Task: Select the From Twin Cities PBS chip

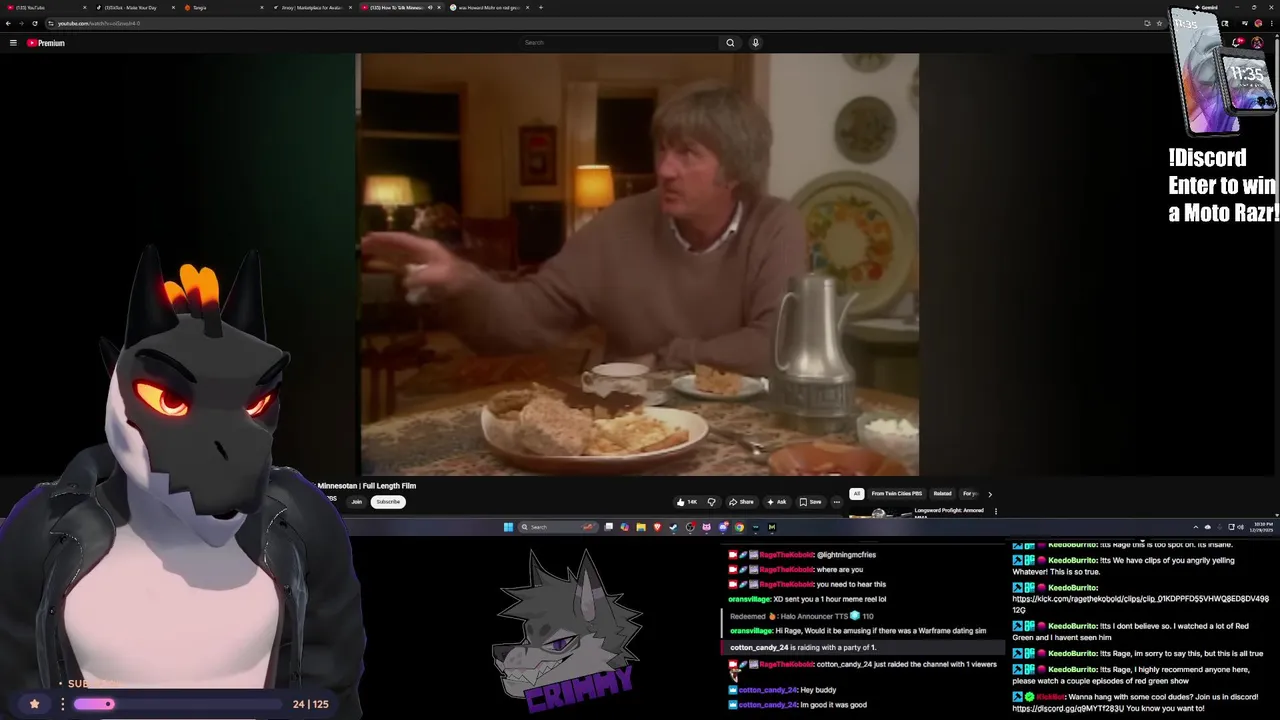Action: [x=897, y=494]
